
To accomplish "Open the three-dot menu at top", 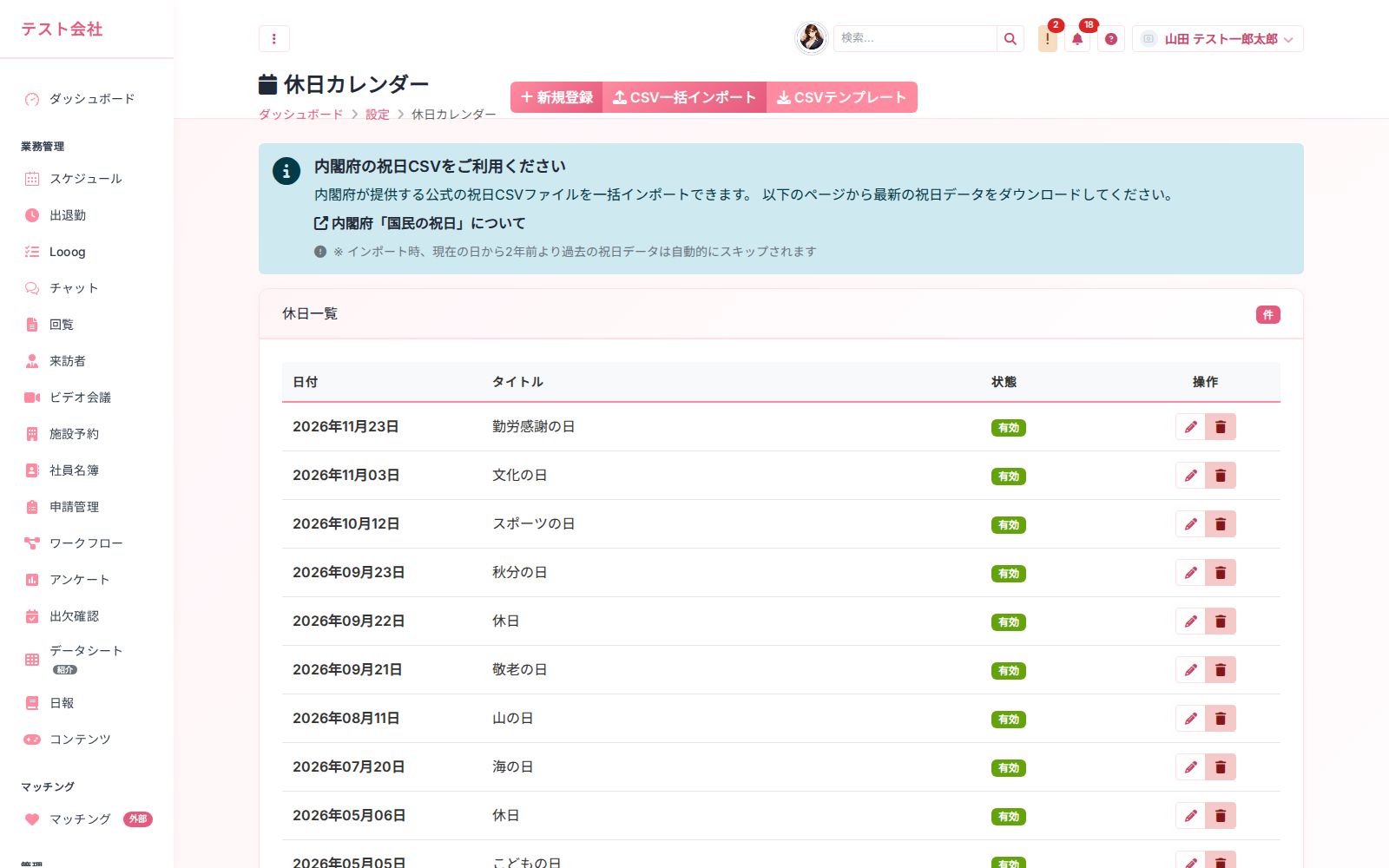I will point(273,39).
